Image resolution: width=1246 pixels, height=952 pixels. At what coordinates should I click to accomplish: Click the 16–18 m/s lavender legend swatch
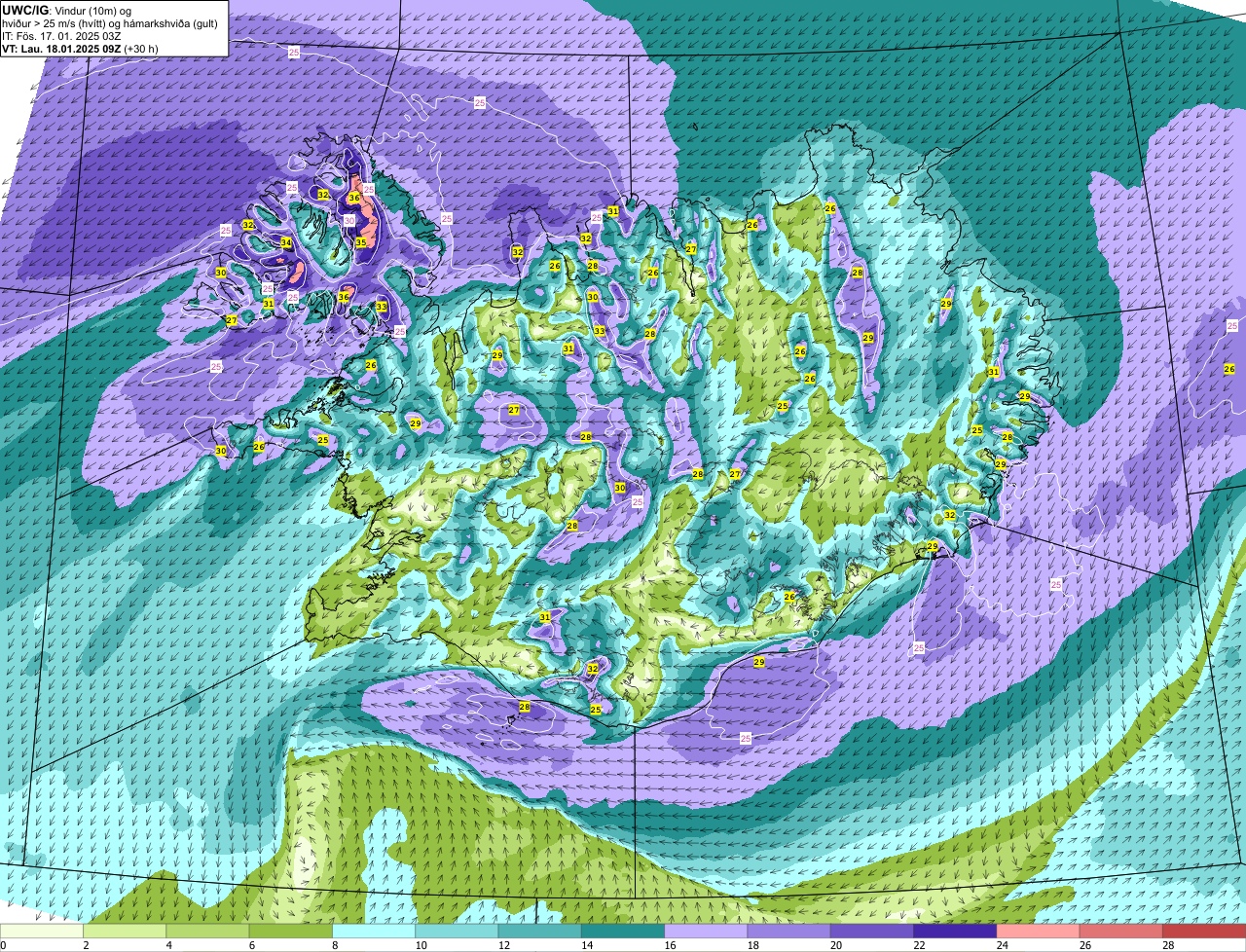point(706,931)
